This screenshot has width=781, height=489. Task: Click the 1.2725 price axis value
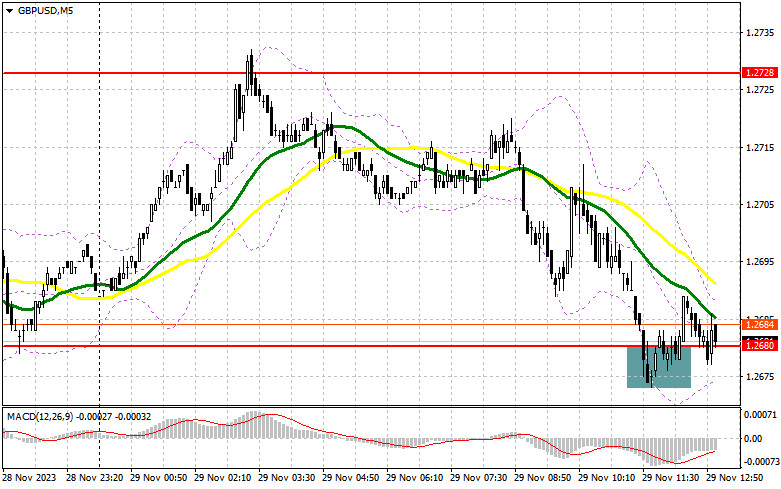coord(760,90)
